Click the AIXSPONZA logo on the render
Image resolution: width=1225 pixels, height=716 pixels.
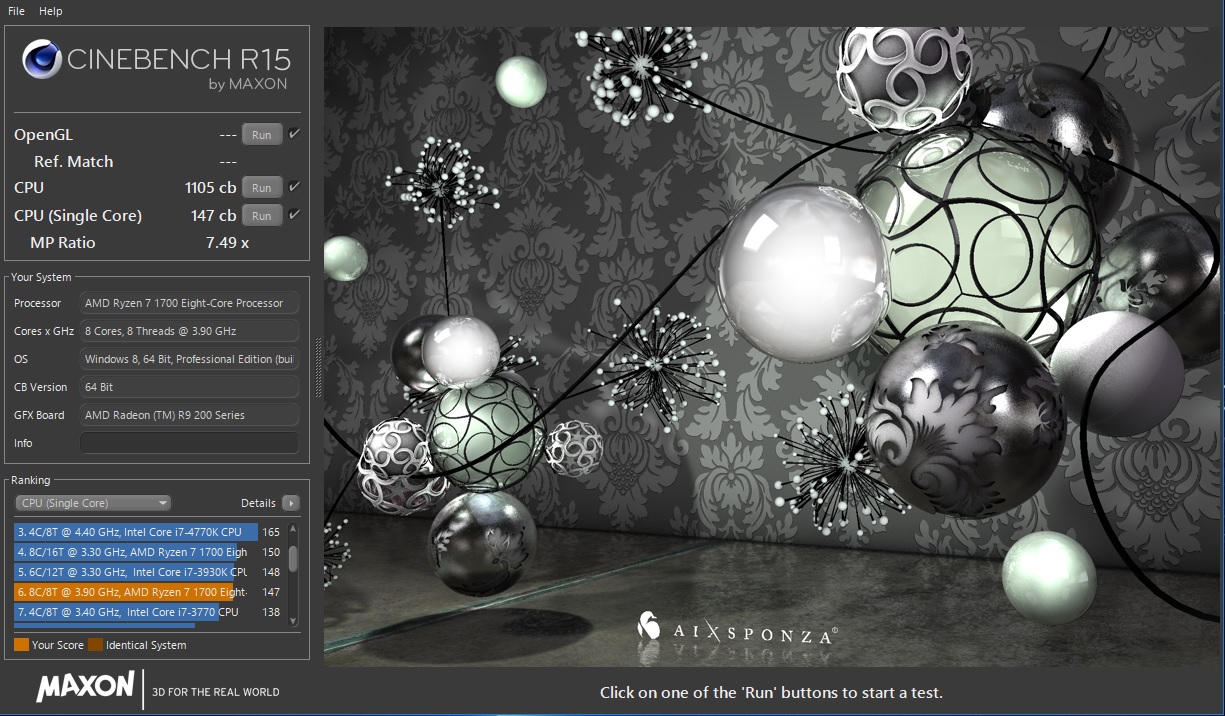click(737, 630)
